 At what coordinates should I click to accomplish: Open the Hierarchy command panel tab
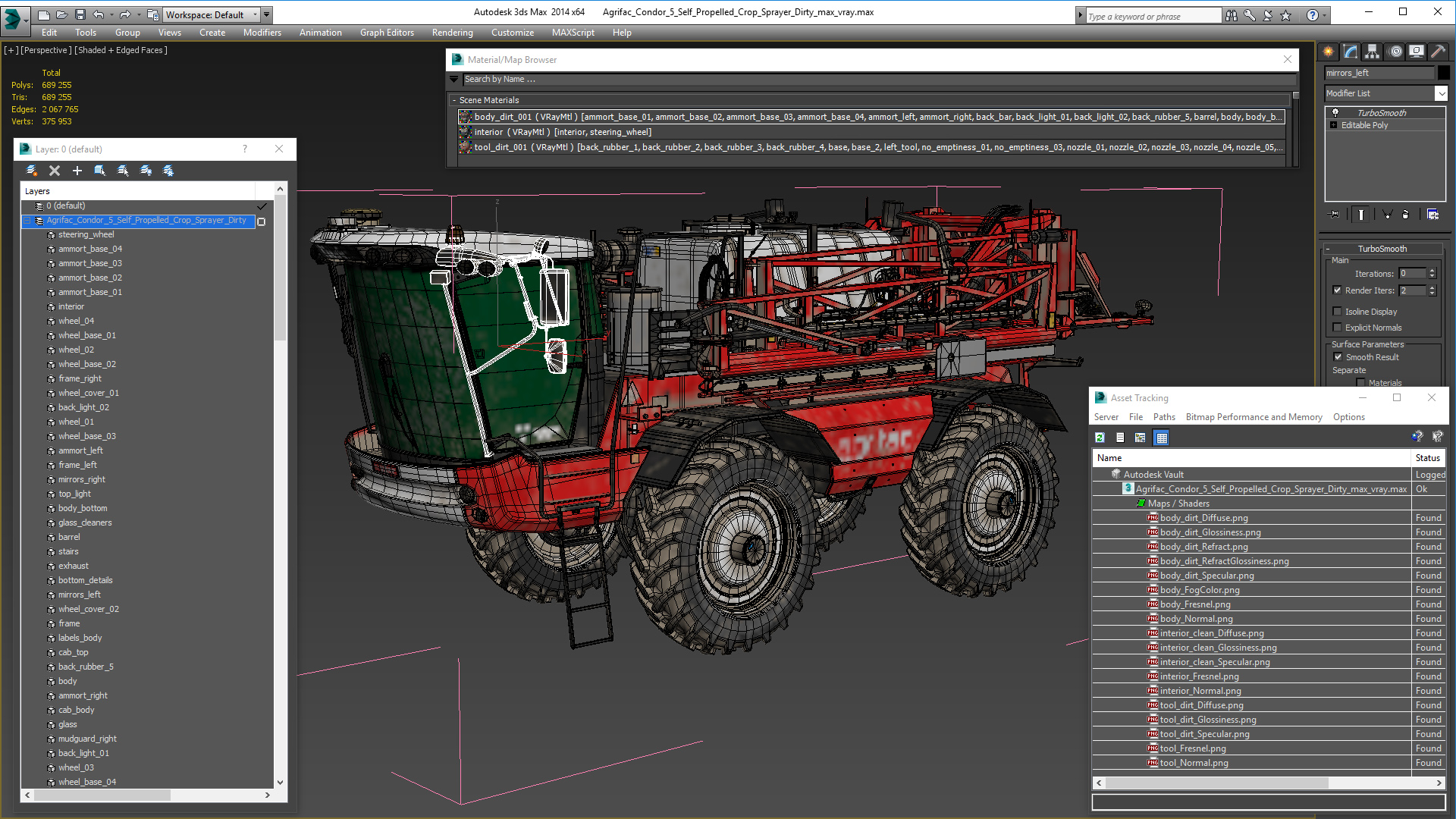point(1373,52)
